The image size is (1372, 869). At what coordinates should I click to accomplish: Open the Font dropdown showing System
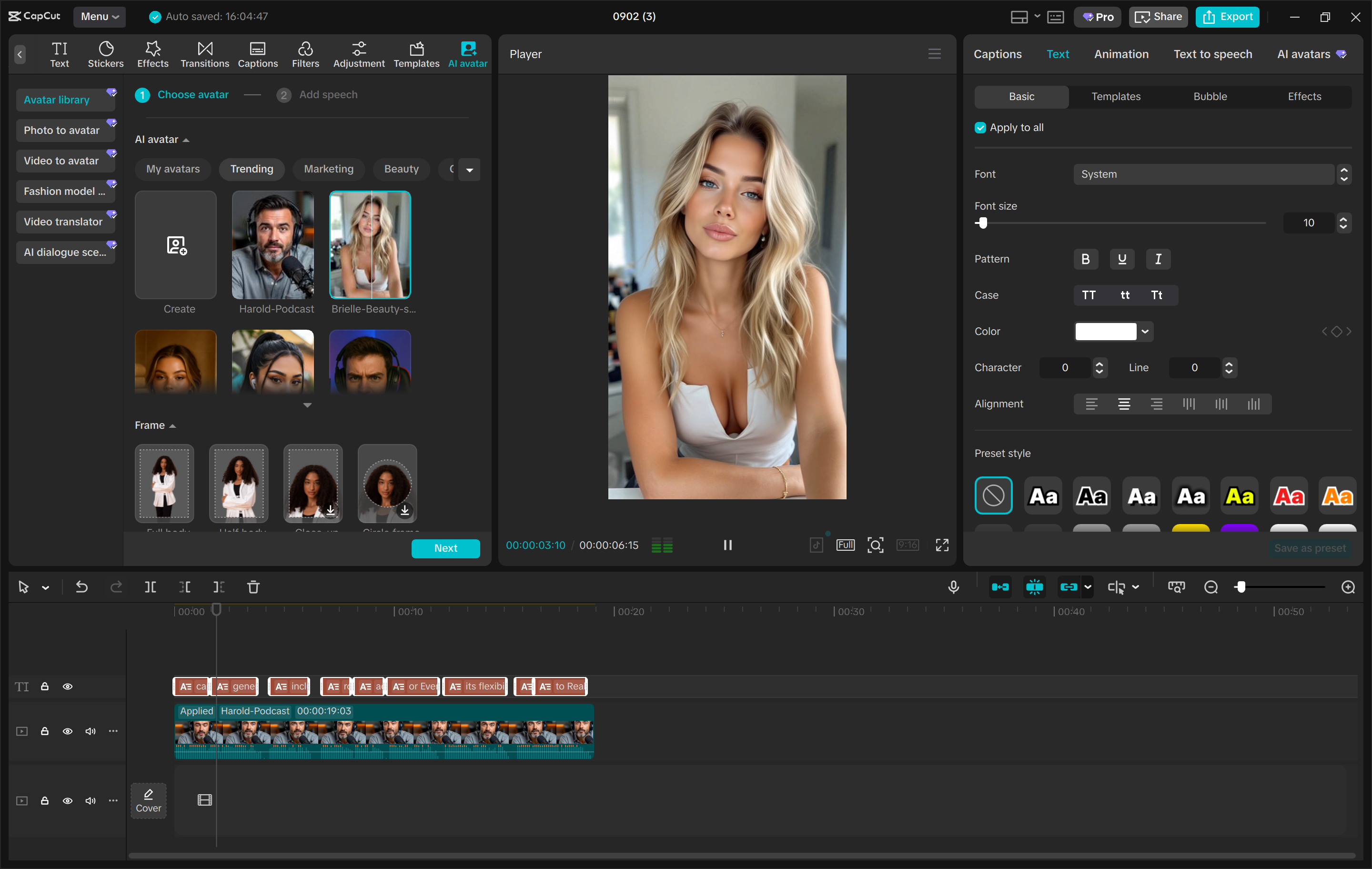pos(1204,174)
